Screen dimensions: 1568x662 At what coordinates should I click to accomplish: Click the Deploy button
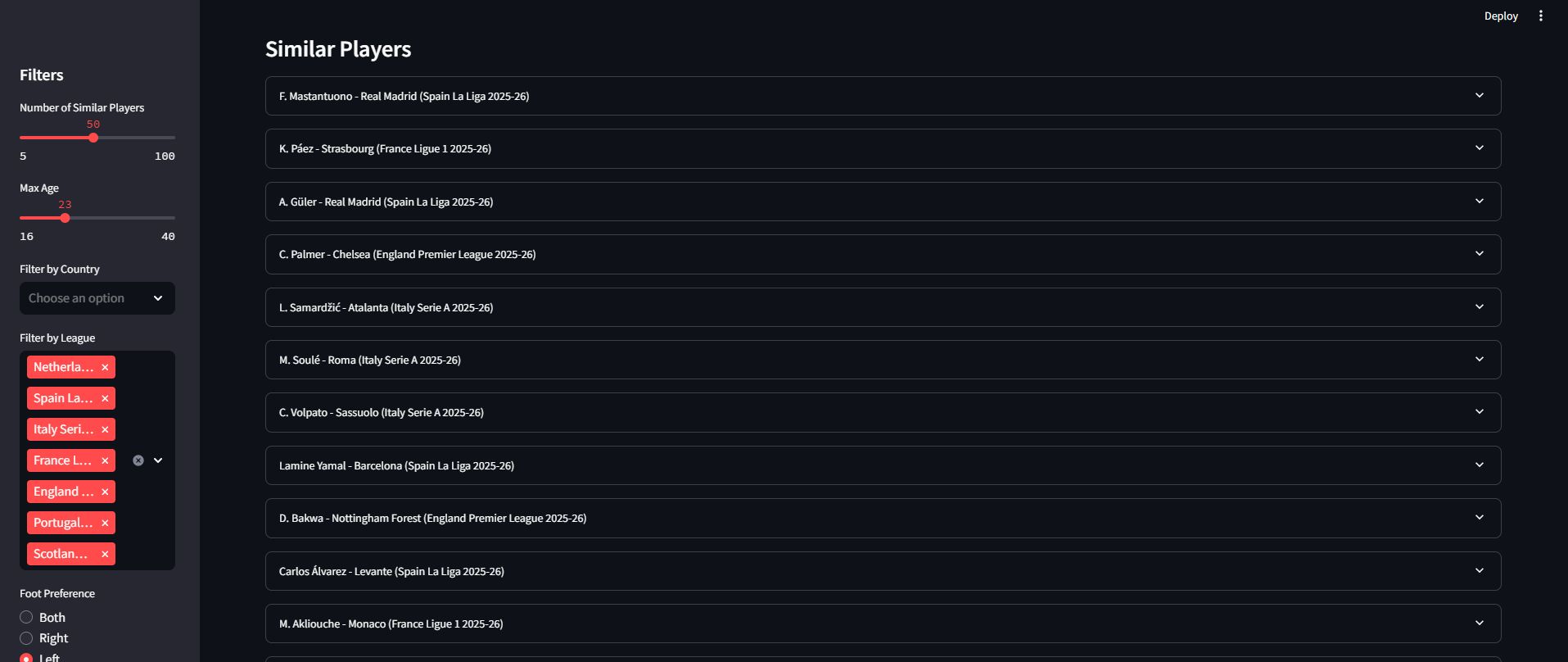click(x=1501, y=16)
